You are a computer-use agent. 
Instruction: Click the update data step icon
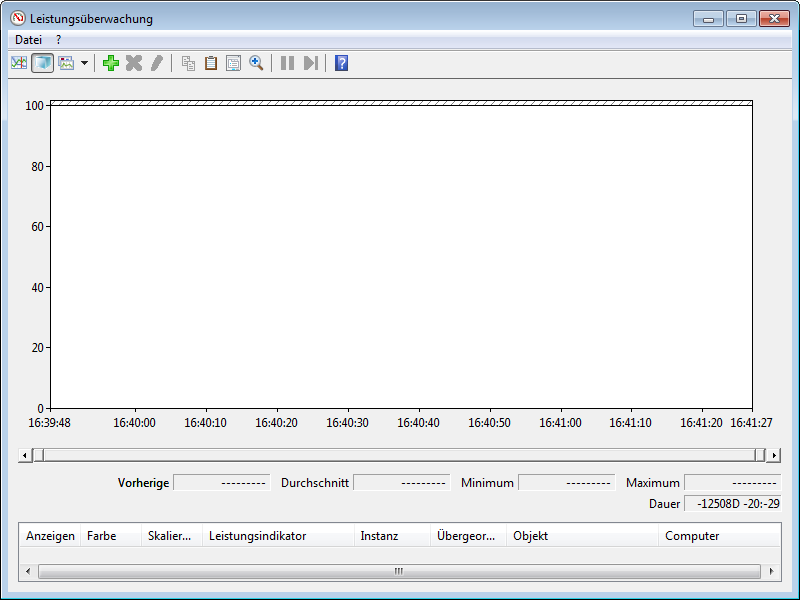point(311,63)
